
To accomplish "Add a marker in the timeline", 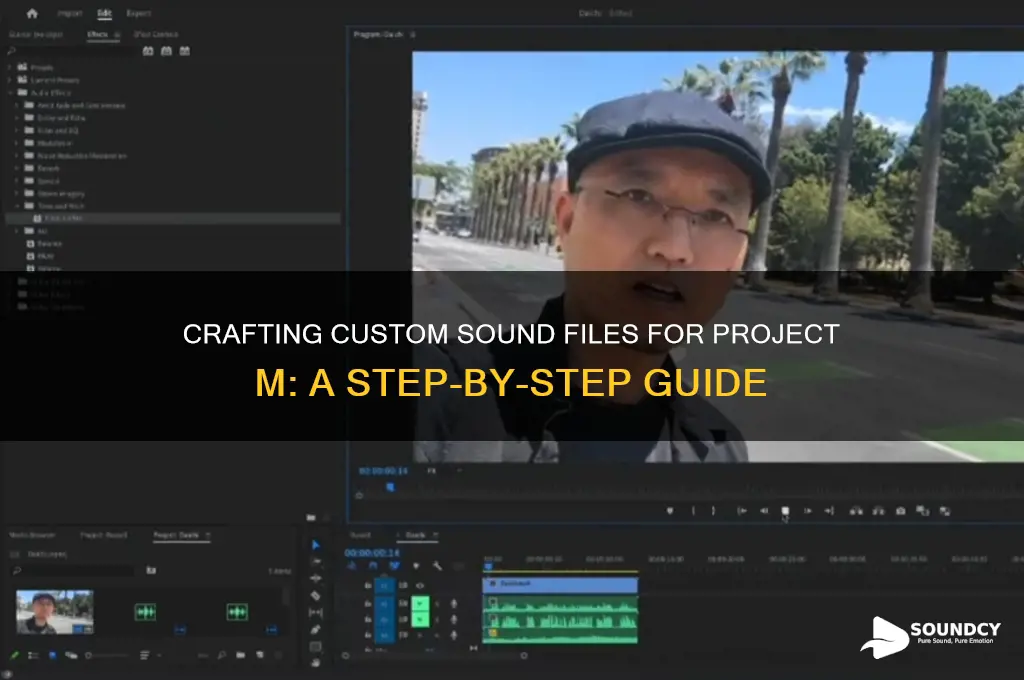I will 415,566.
